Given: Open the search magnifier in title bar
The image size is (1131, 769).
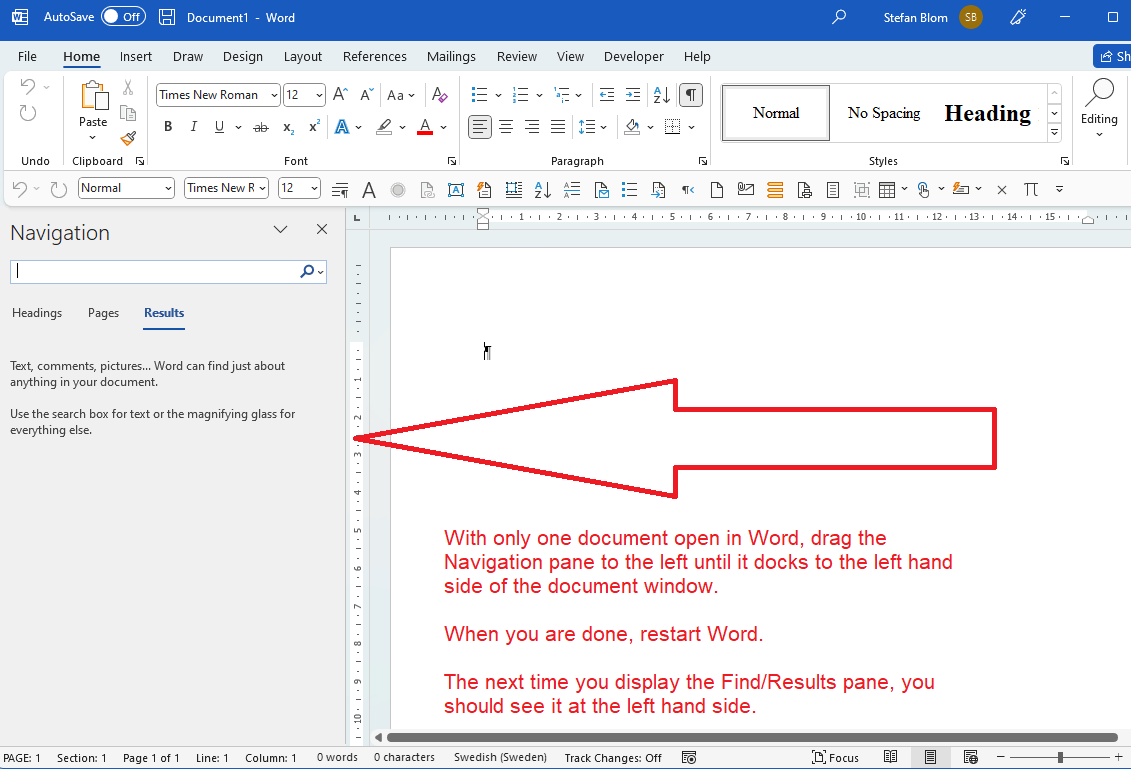Looking at the screenshot, I should 839,17.
